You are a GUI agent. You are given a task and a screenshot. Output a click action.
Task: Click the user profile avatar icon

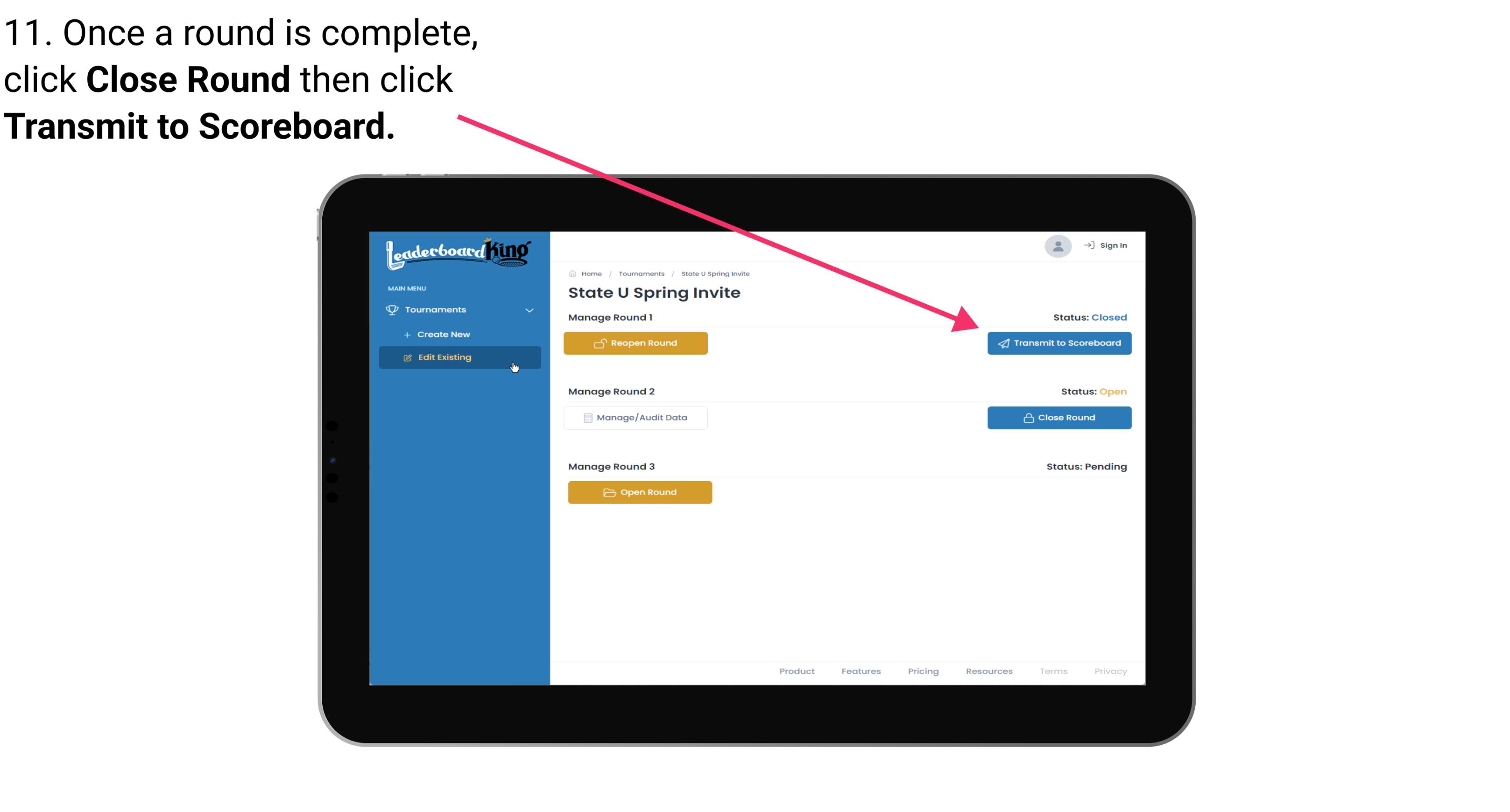coord(1057,246)
